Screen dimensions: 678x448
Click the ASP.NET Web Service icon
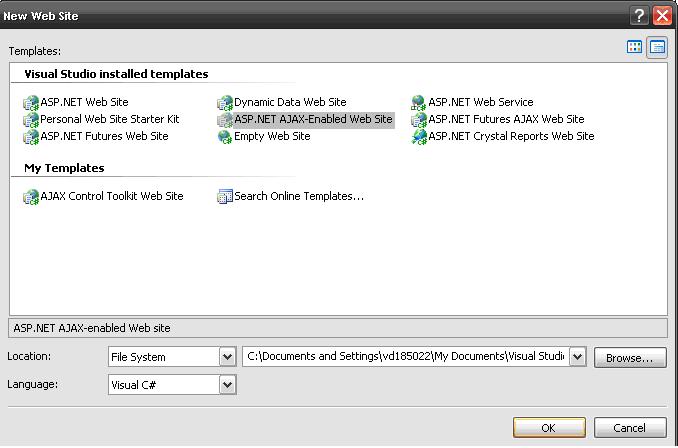[x=419, y=103]
